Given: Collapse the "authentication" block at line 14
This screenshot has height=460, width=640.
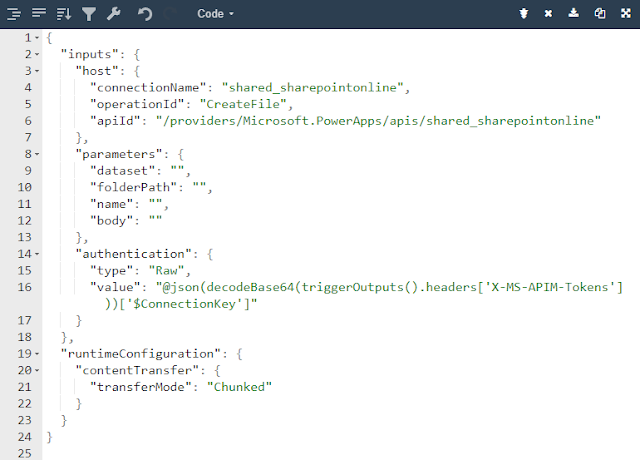Looking at the screenshot, I should [x=37, y=254].
